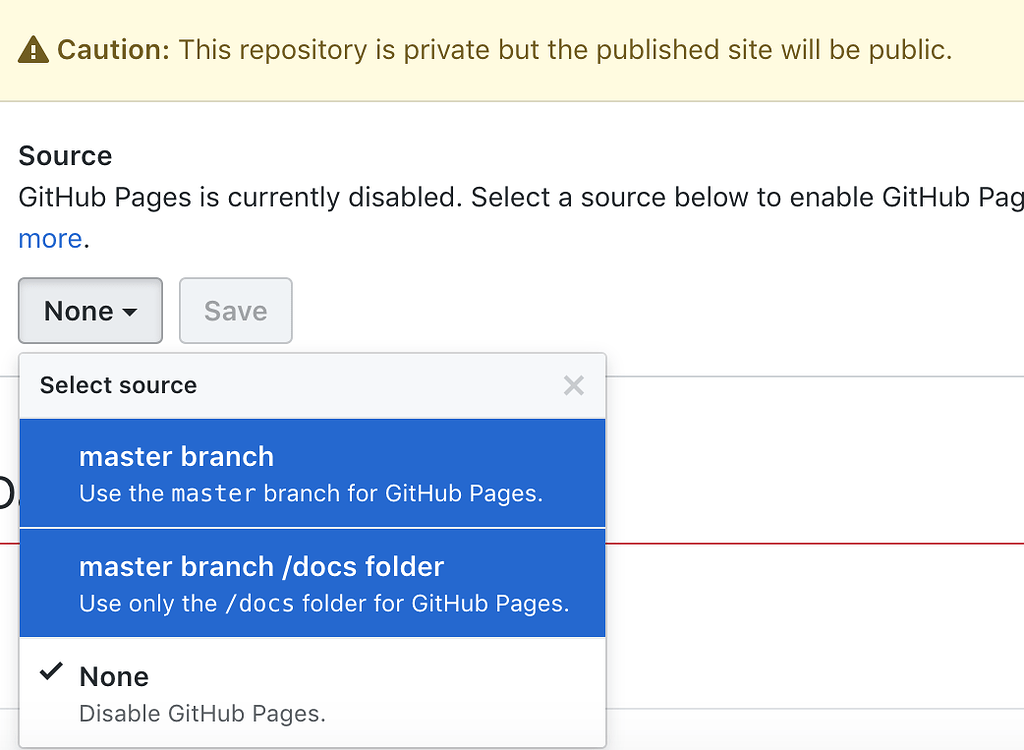Open the learn more link
Image resolution: width=1024 pixels, height=750 pixels.
point(50,238)
